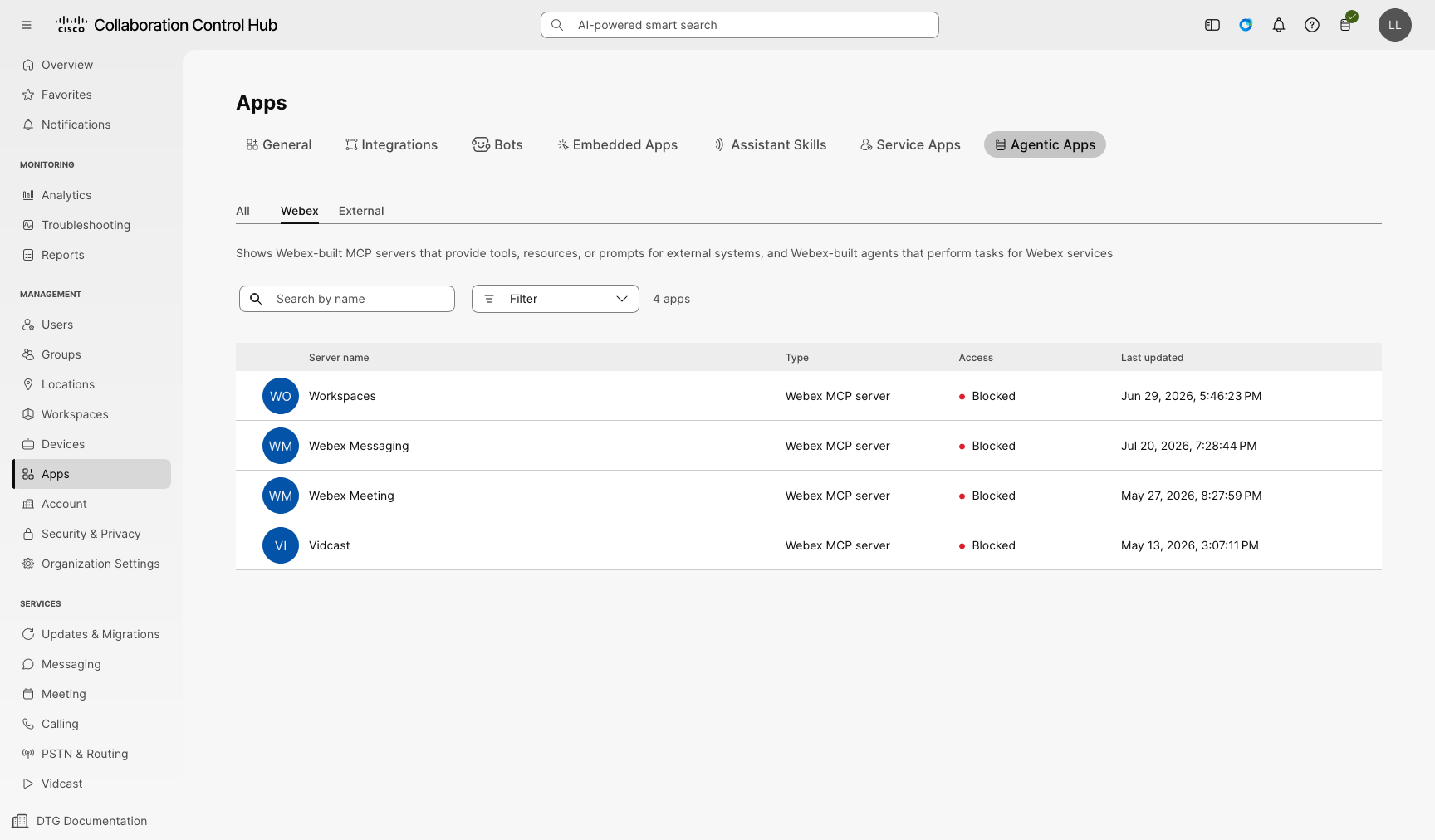Open the Webex Messaging server name
The width and height of the screenshot is (1435, 840).
pos(359,446)
